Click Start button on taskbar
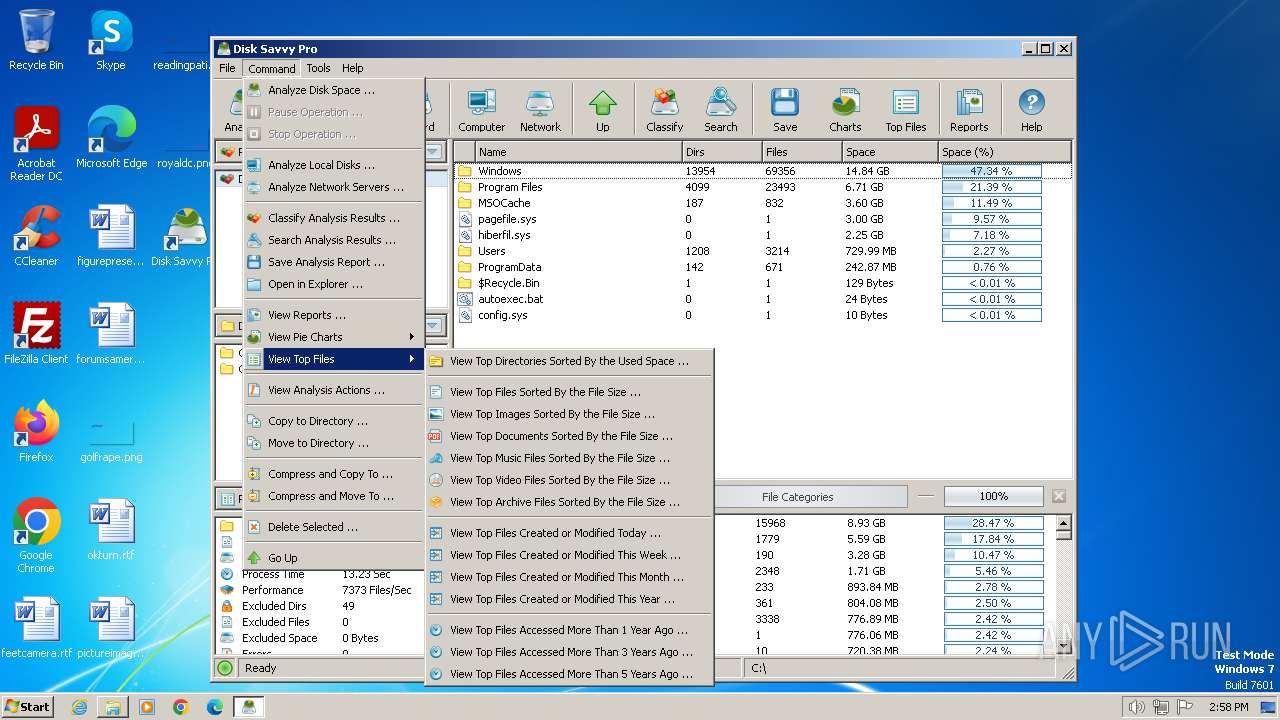This screenshot has height=720, width=1280. [x=27, y=706]
